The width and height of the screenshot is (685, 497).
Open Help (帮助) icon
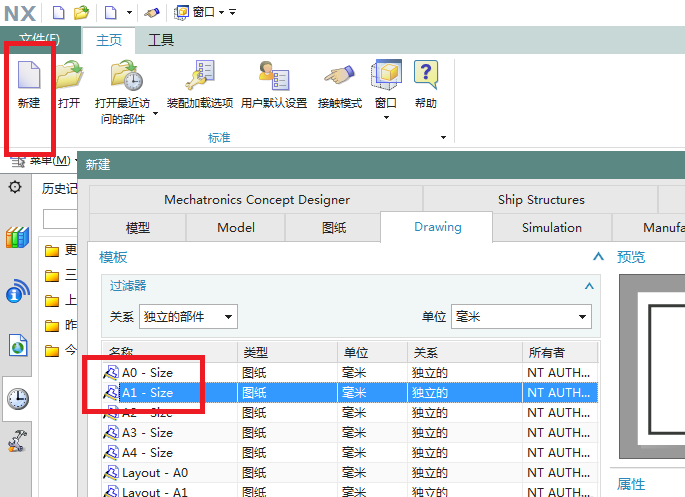tap(426, 75)
